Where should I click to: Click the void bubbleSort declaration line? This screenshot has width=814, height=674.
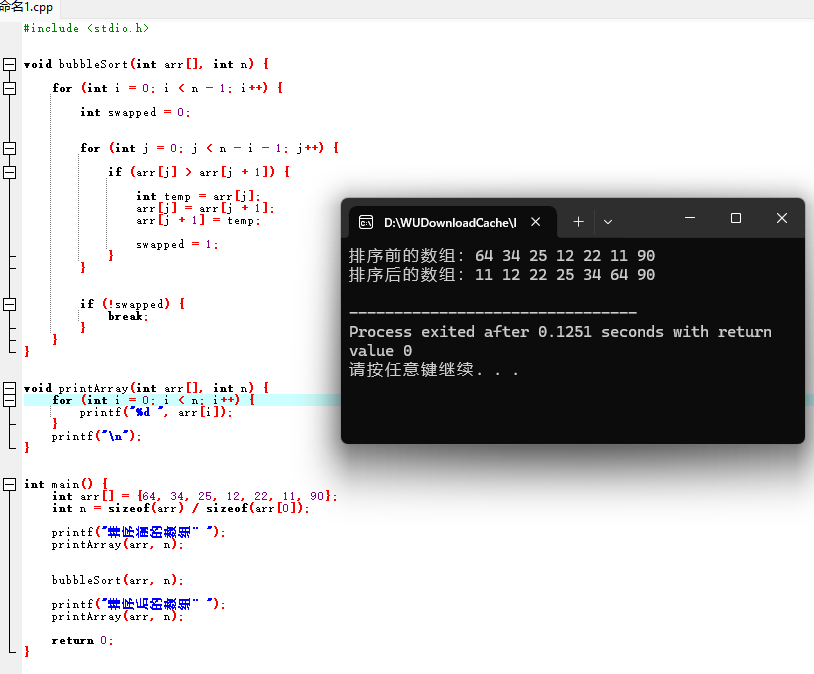146,64
